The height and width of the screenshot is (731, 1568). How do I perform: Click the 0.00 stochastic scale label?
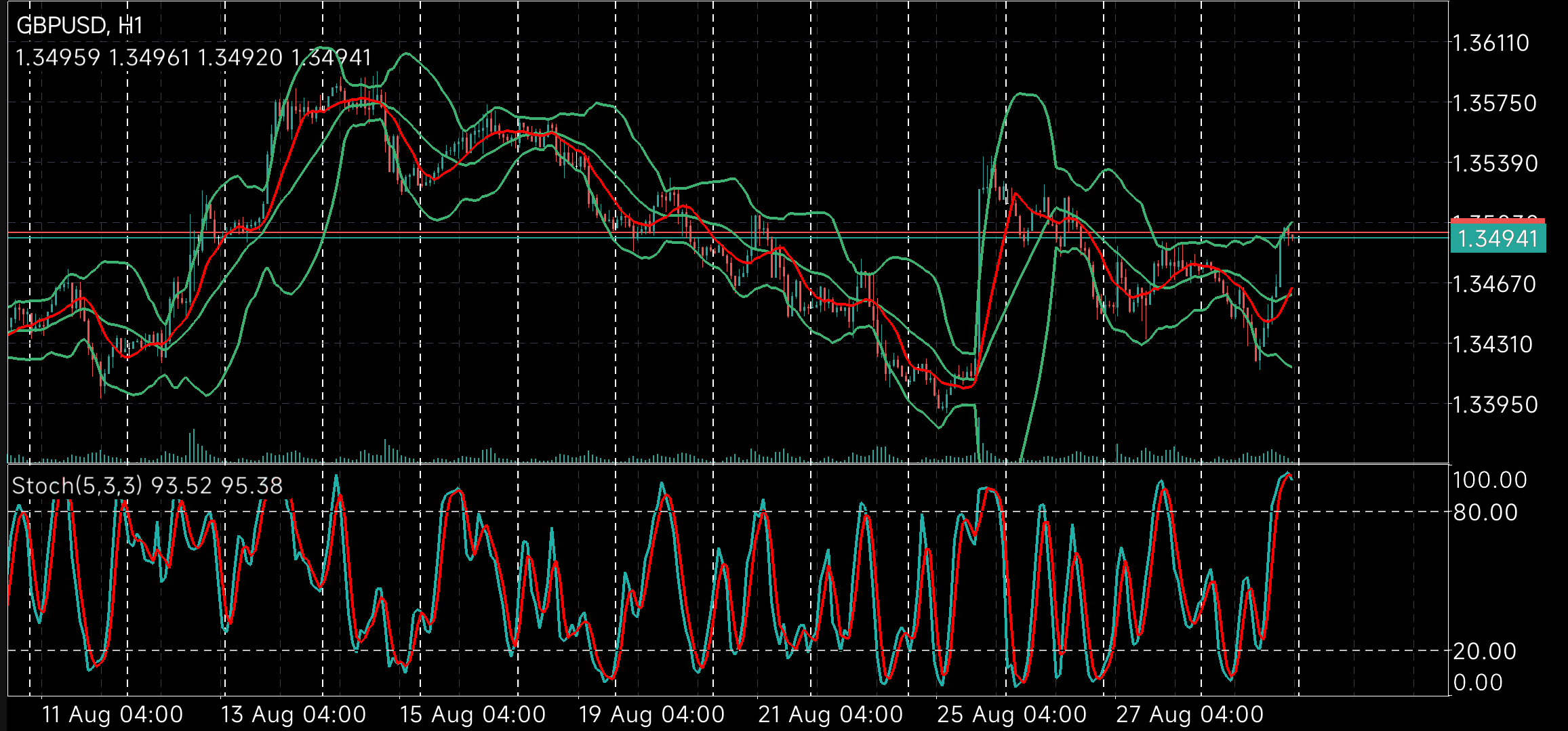click(1478, 682)
